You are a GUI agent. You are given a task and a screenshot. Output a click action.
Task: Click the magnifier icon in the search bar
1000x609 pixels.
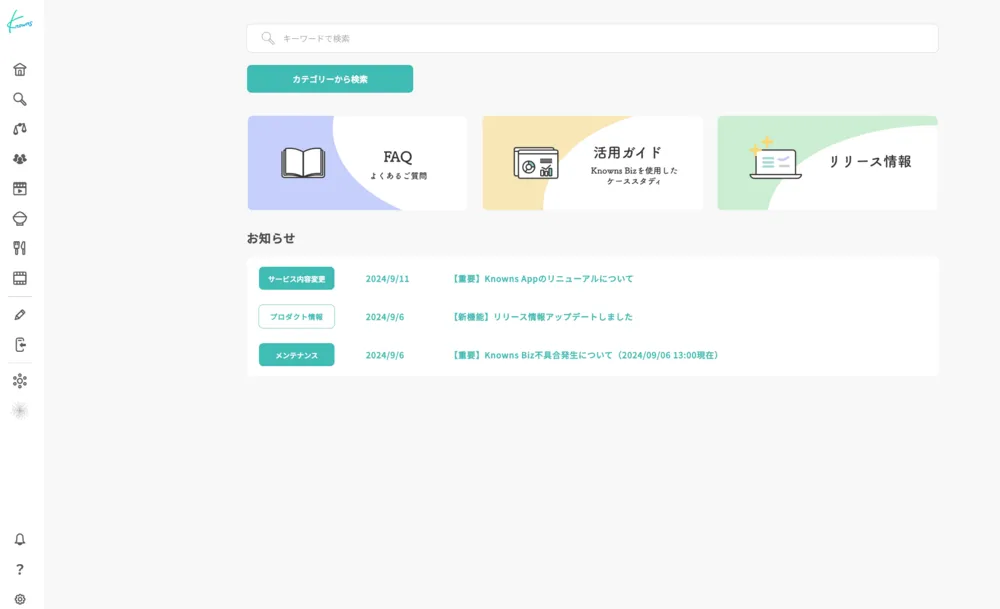click(268, 38)
